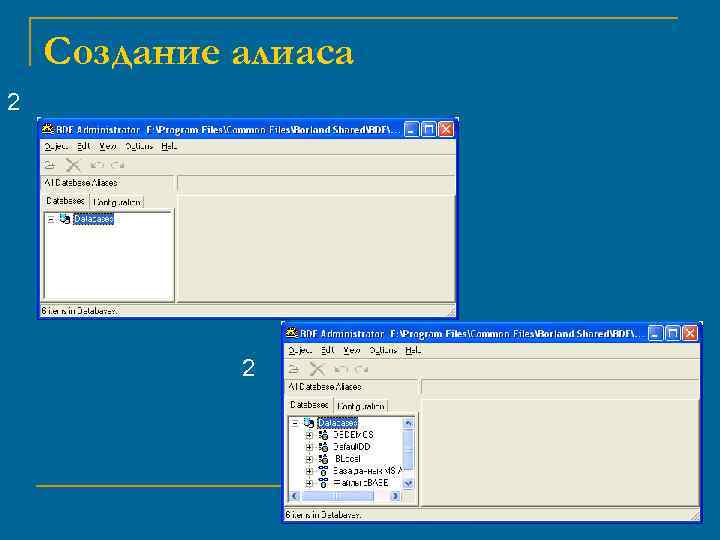Open Help menu in lower window

(413, 350)
